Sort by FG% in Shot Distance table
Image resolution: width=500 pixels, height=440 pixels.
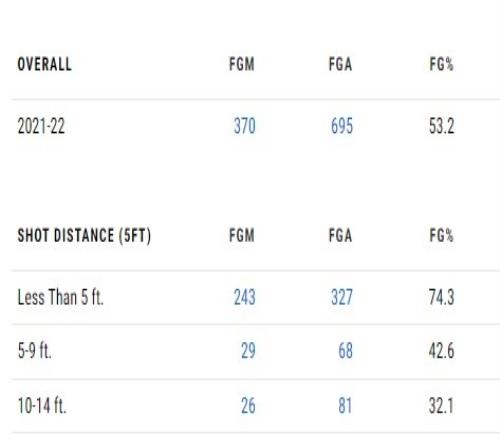click(x=441, y=235)
